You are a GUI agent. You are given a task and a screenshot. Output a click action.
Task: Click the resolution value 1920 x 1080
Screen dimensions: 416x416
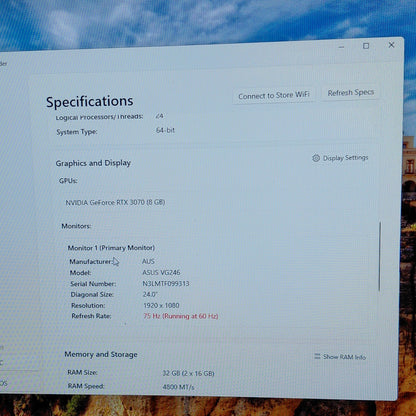tap(161, 305)
